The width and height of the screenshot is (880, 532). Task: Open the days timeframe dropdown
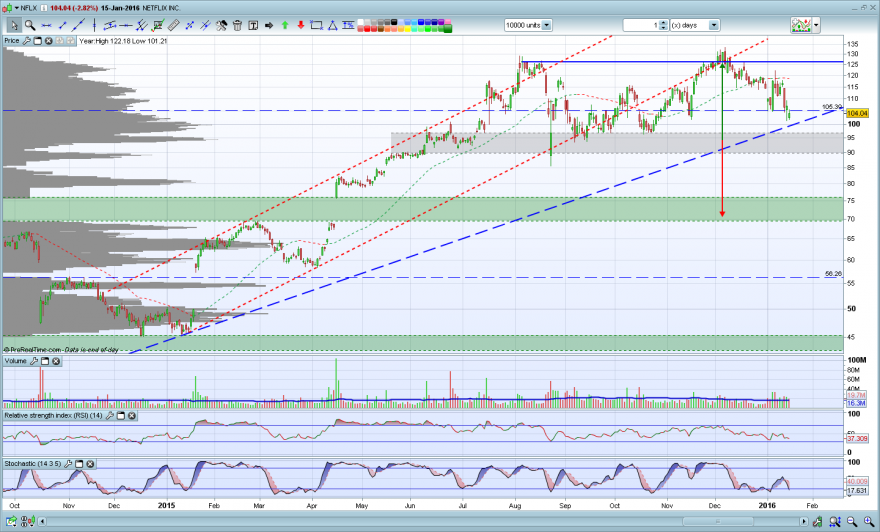(x=714, y=25)
